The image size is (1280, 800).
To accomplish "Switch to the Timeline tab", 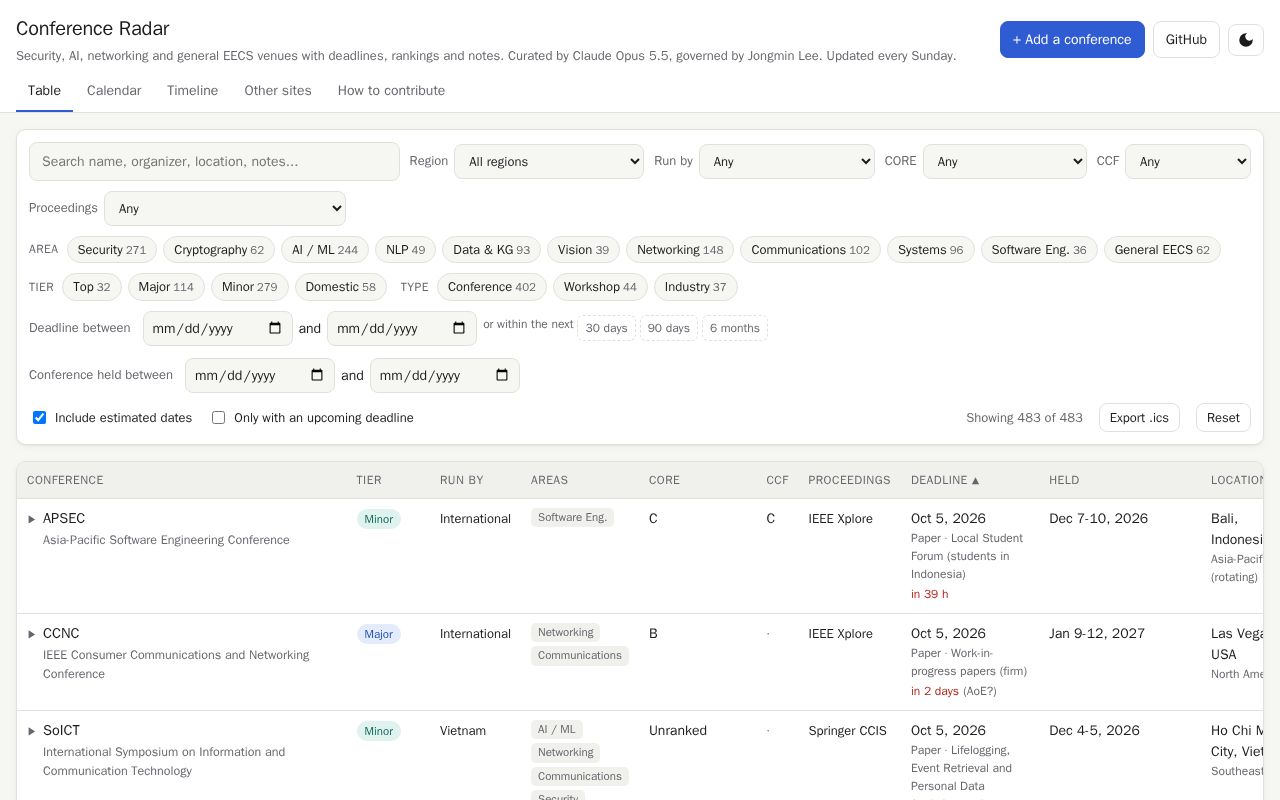I will click(x=193, y=91).
